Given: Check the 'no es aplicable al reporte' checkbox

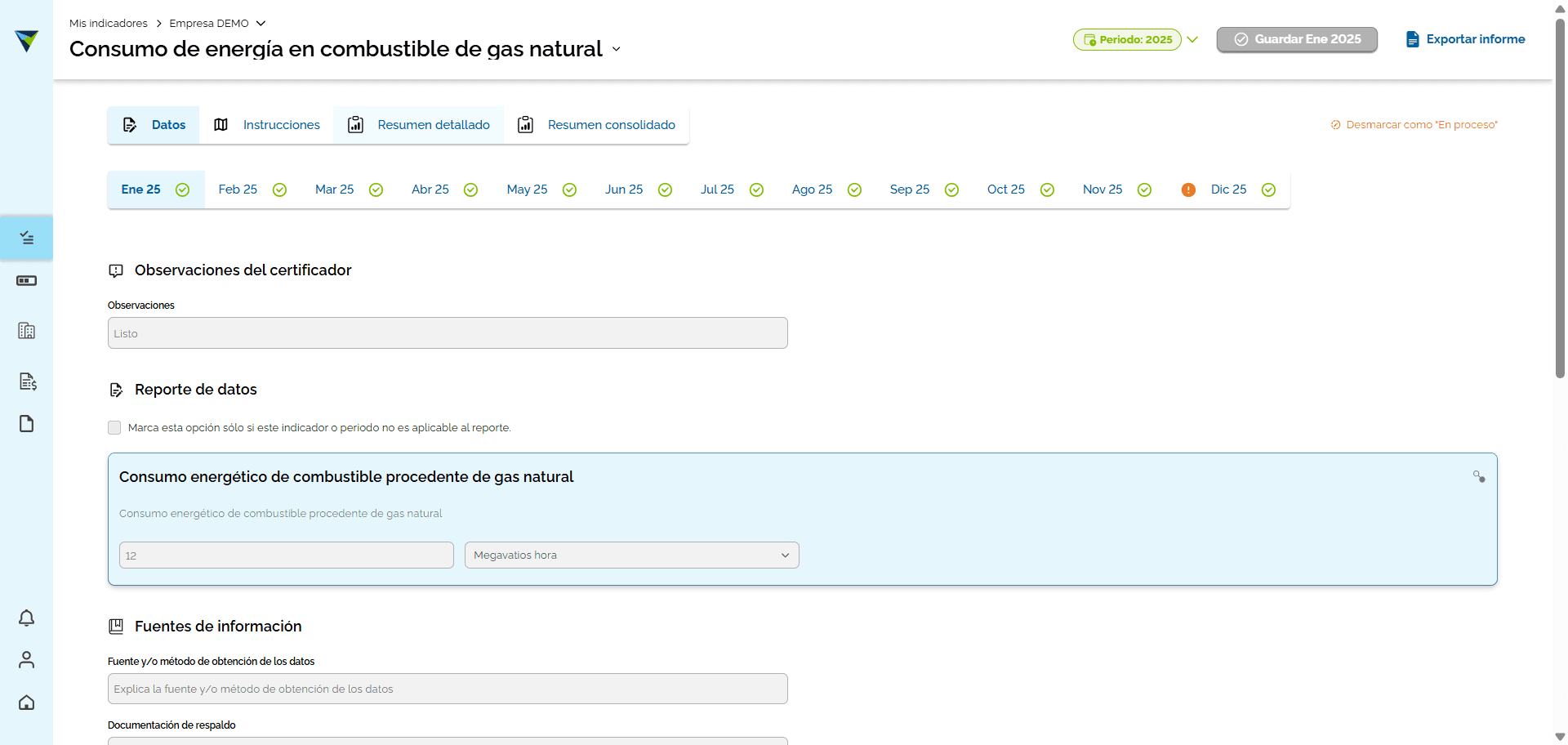Looking at the screenshot, I should point(114,428).
